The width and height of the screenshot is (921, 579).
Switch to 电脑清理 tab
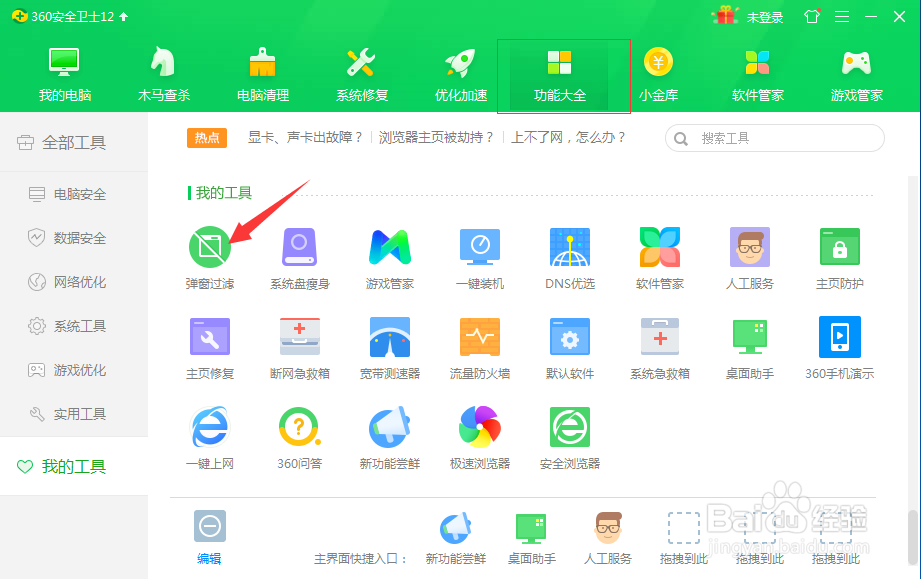[263, 75]
